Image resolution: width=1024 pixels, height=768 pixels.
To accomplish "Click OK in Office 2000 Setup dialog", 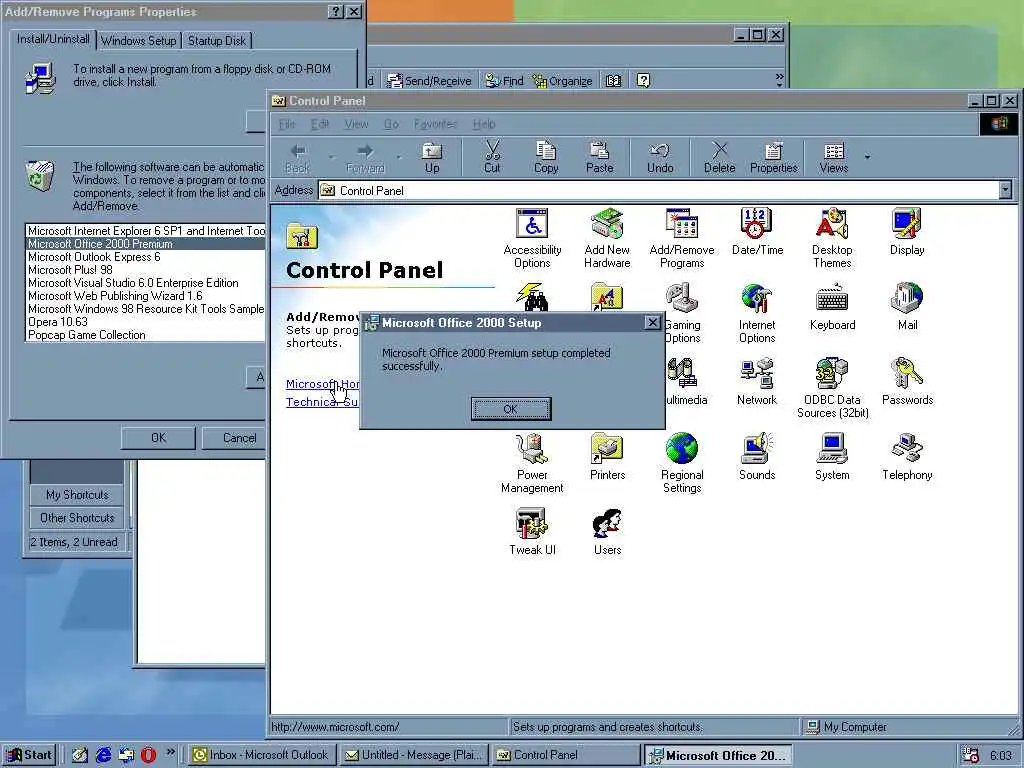I will 511,409.
